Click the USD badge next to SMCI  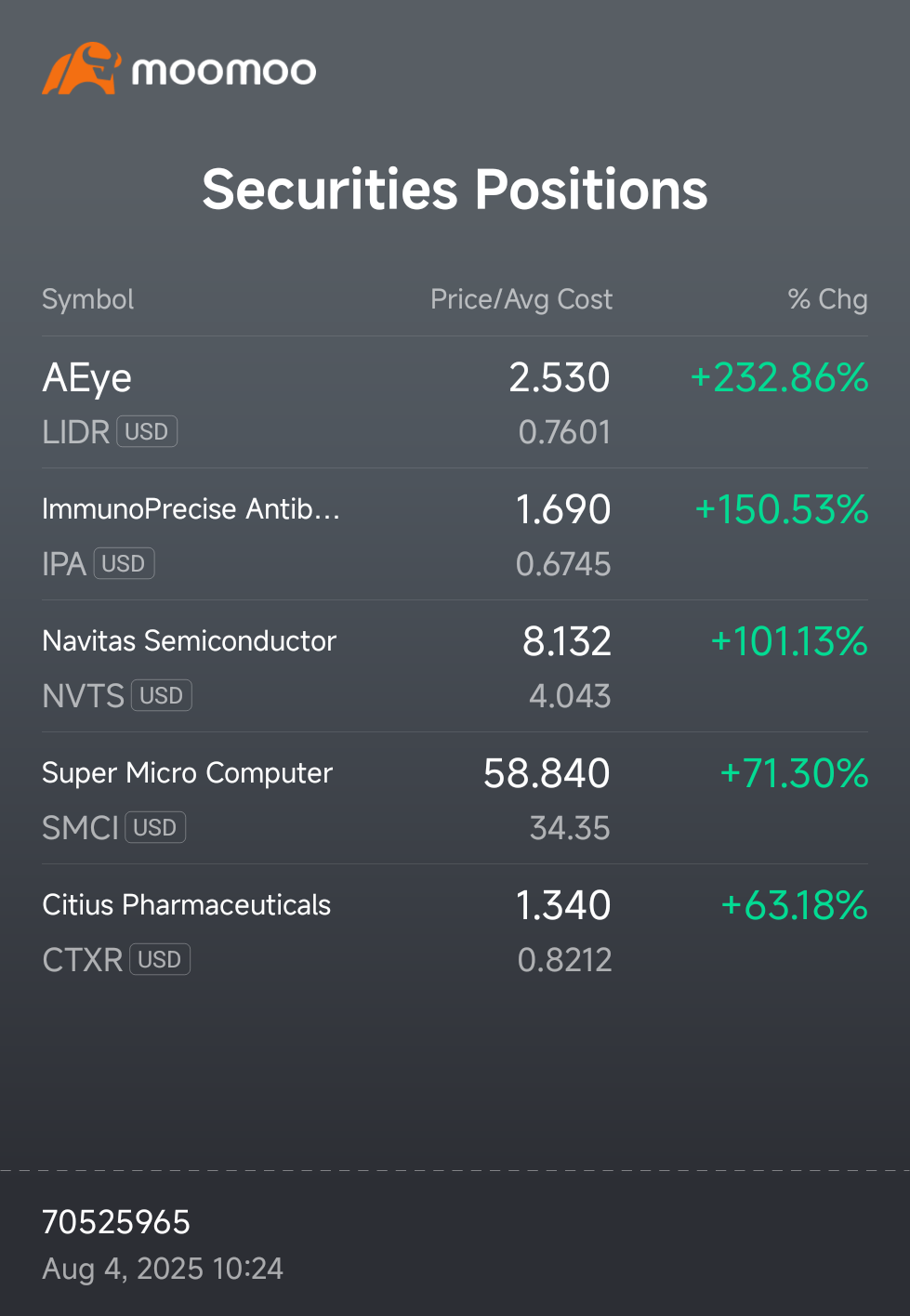pyautogui.click(x=155, y=828)
